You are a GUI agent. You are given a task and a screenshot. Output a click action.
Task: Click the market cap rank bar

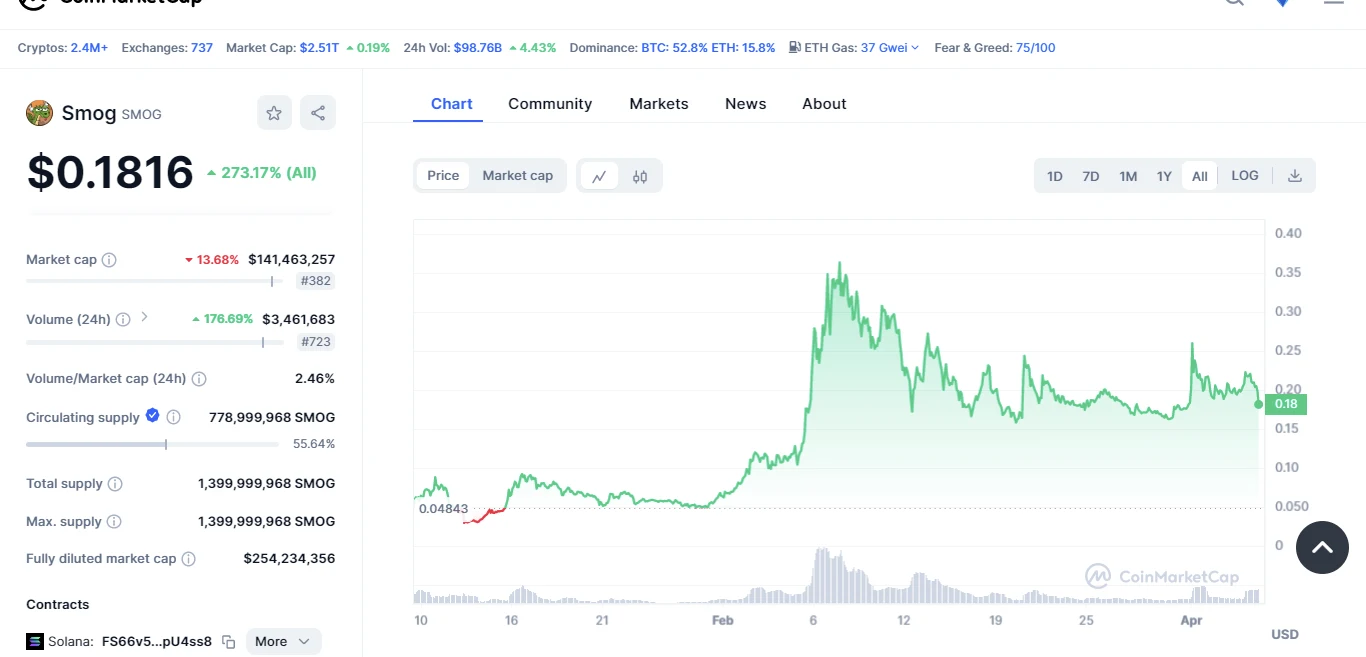coord(154,281)
